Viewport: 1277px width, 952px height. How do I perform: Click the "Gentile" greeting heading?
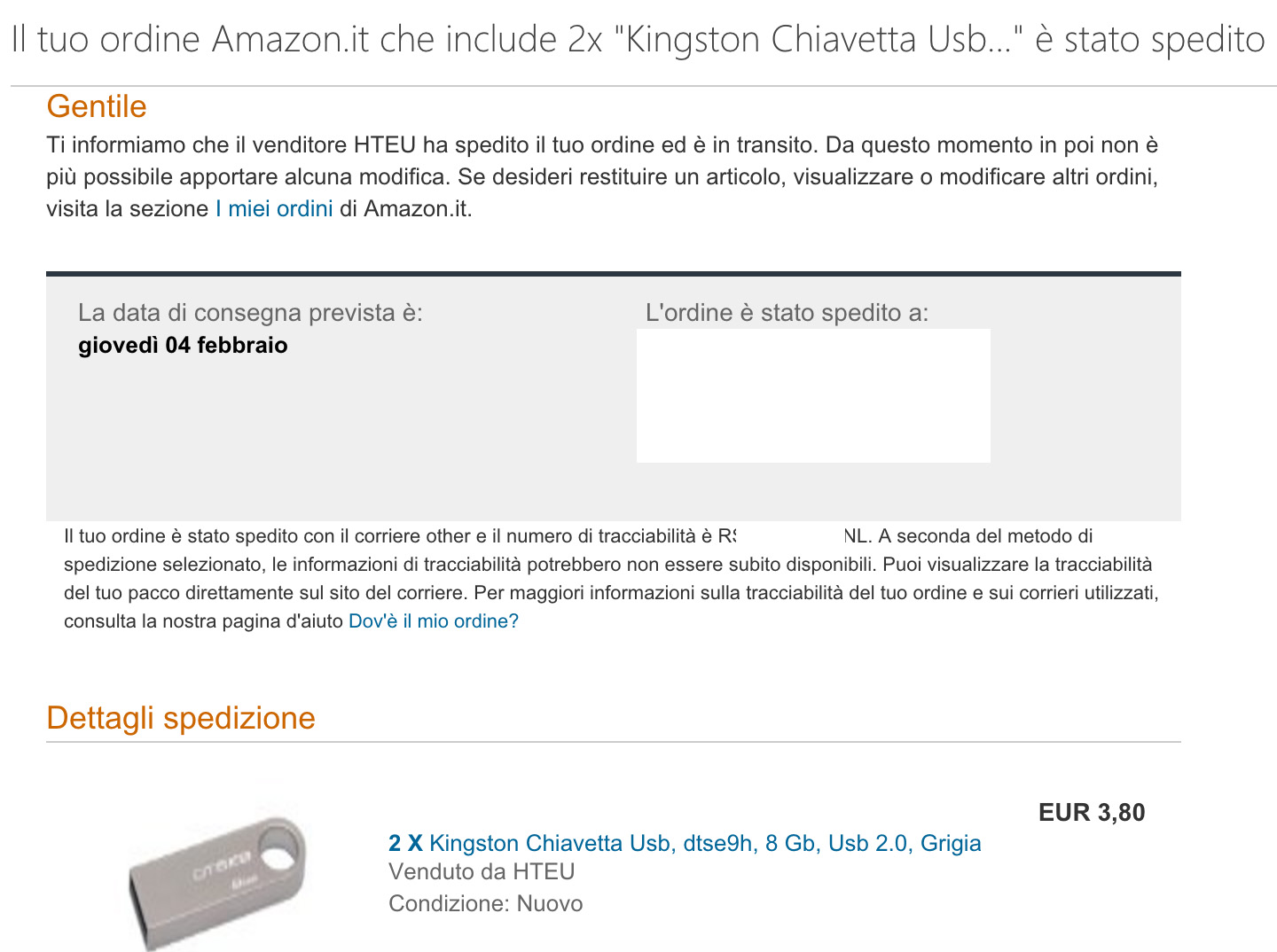(97, 106)
